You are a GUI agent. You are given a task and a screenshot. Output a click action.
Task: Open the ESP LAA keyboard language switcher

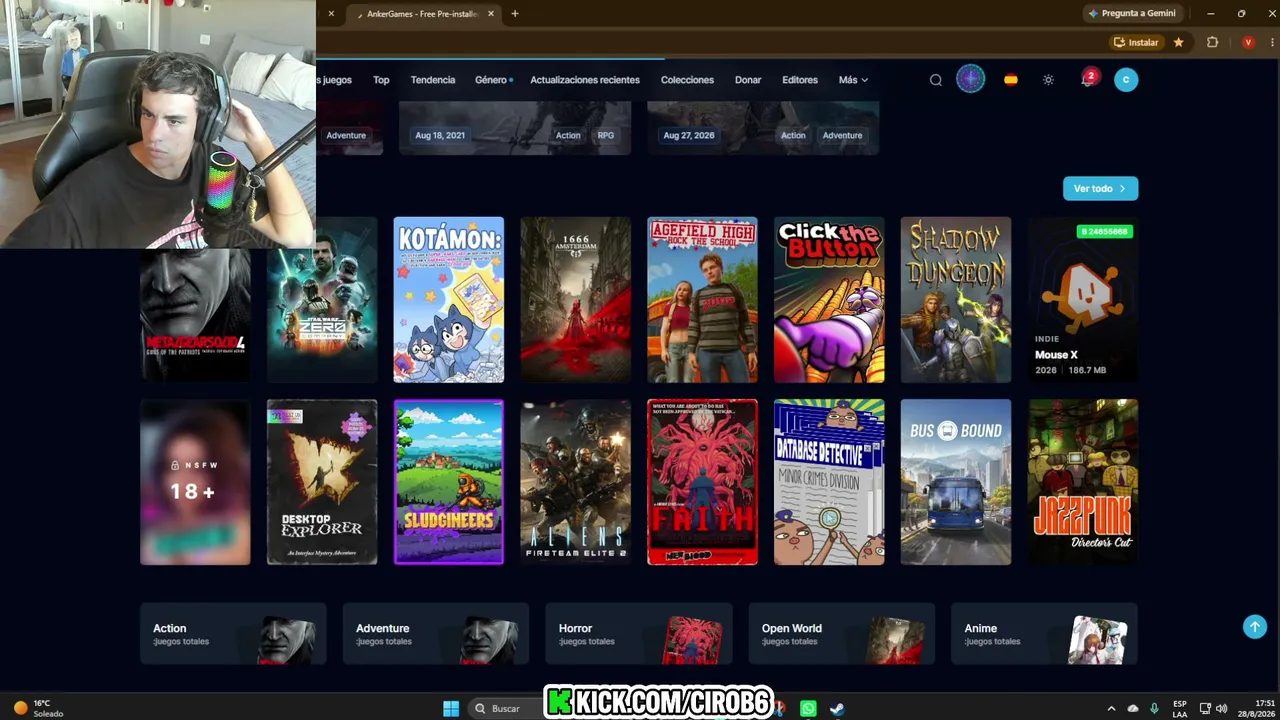(1180, 709)
